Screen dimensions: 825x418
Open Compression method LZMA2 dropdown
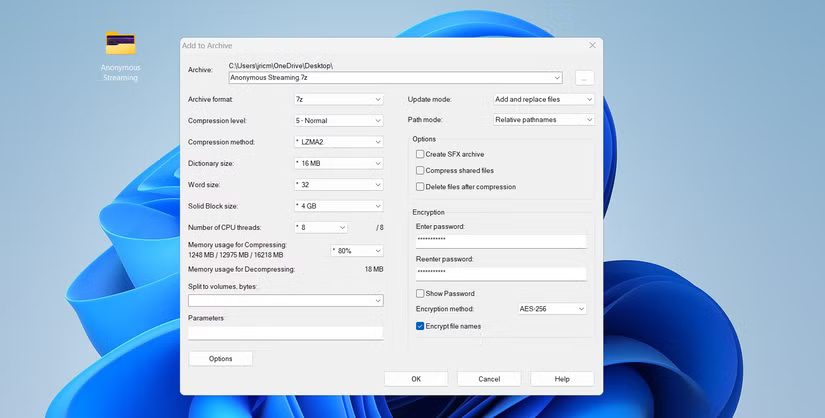[338, 142]
